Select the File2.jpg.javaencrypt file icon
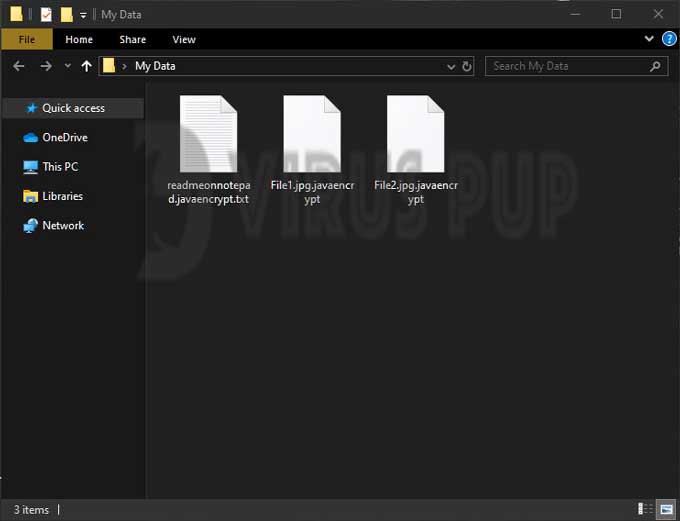The image size is (680, 521). tap(415, 134)
